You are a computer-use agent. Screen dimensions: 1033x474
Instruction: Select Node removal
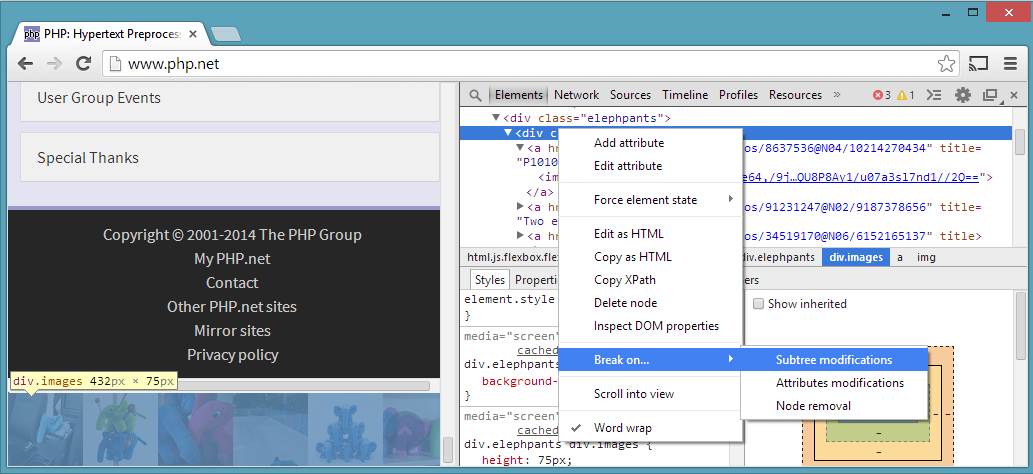pyautogui.click(x=835, y=406)
